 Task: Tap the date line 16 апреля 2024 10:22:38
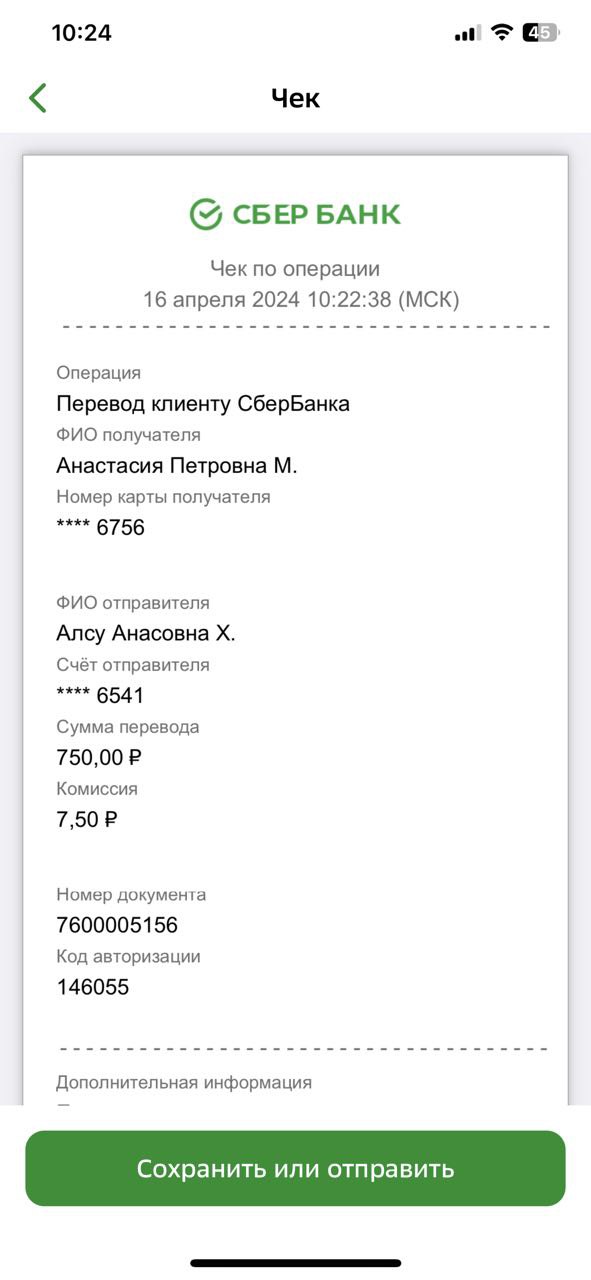[x=301, y=299]
